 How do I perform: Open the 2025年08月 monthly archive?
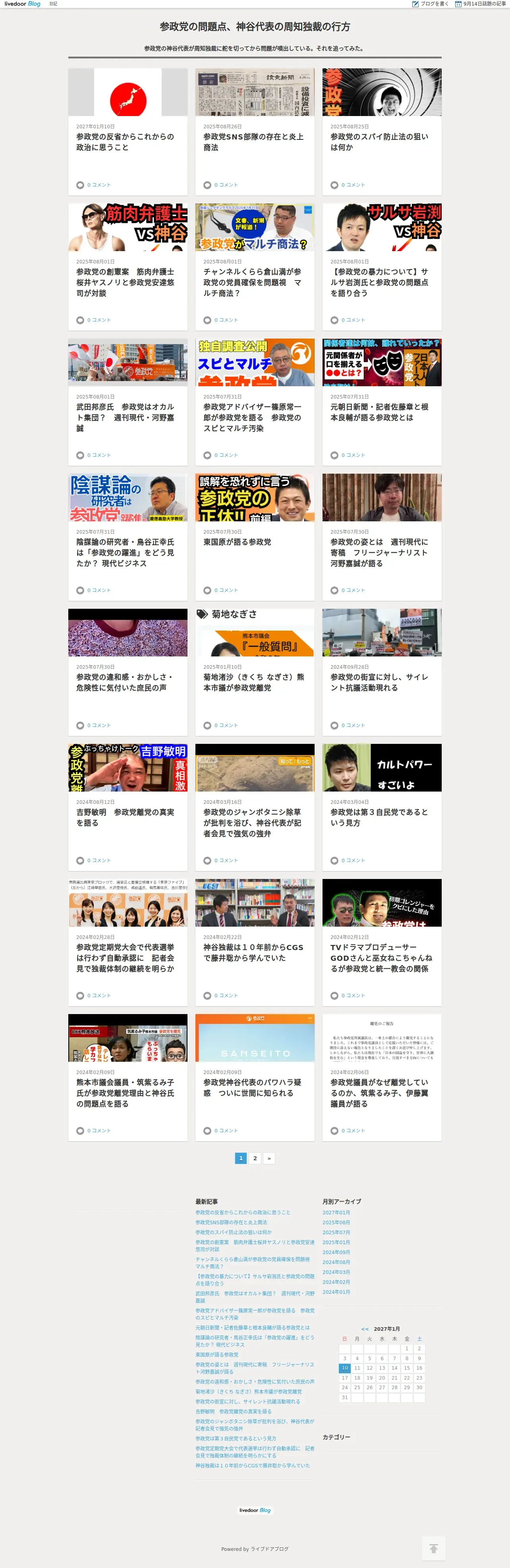tap(336, 1222)
